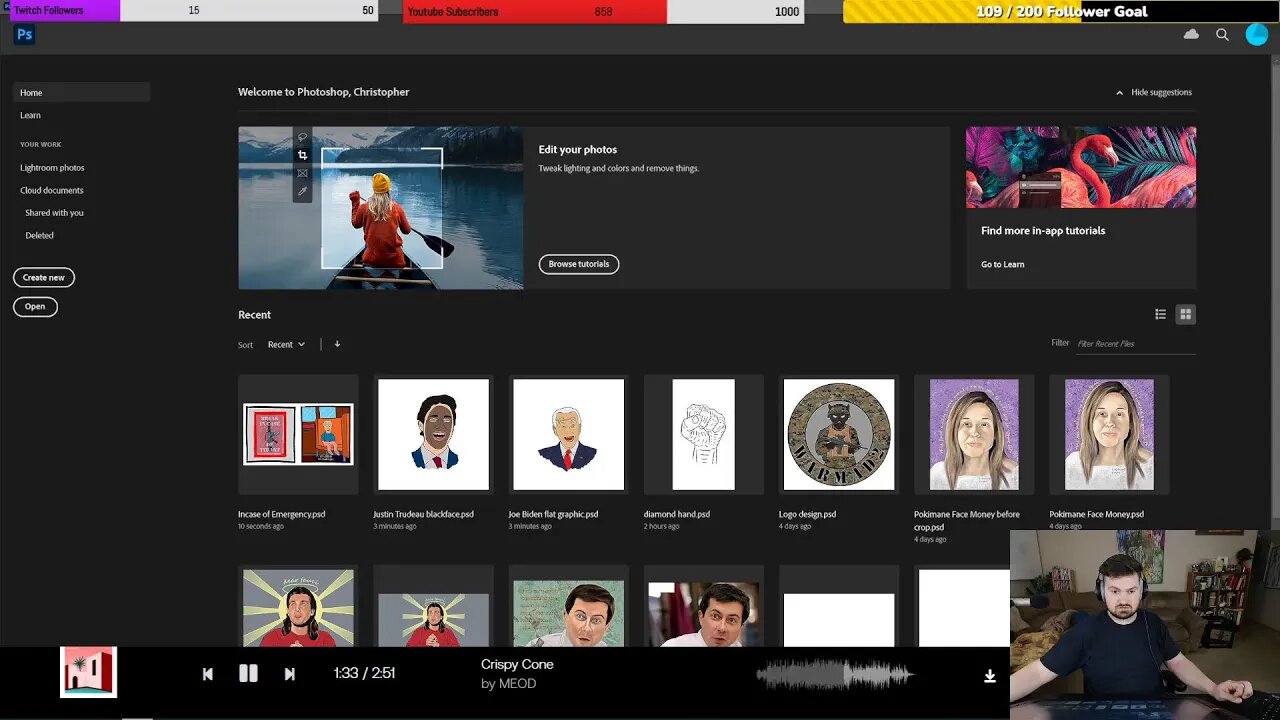Open the Pokimane Face Money.psd thumbnail
Viewport: 1280px width, 720px height.
pyautogui.click(x=1109, y=434)
